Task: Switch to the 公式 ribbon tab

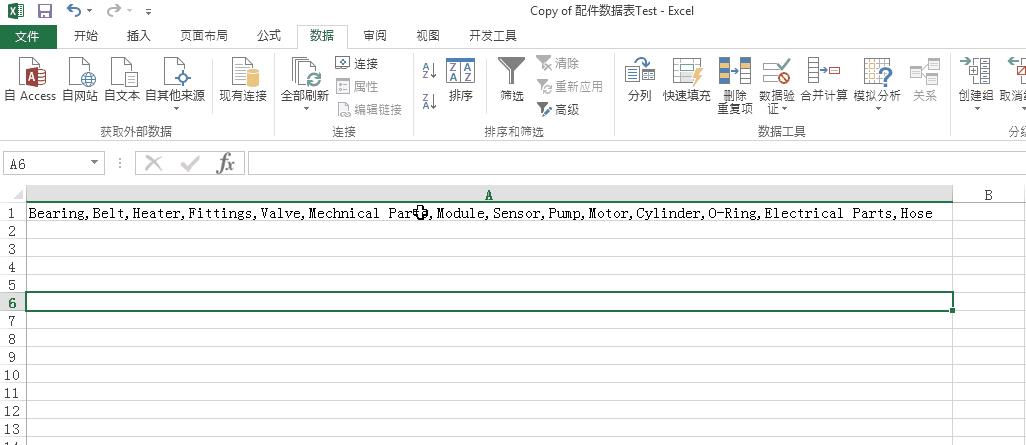Action: 268,36
